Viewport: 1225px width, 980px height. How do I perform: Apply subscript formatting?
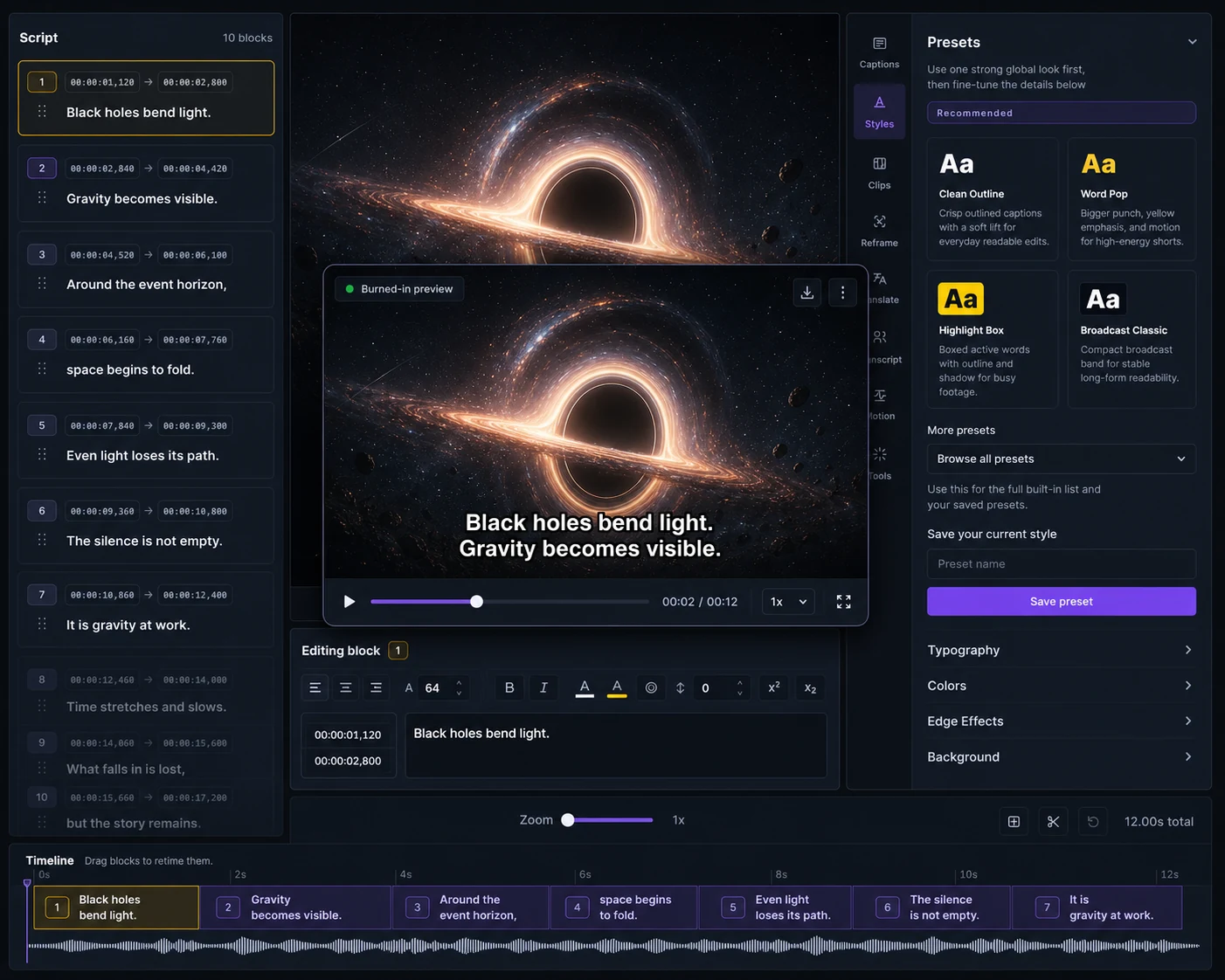810,688
